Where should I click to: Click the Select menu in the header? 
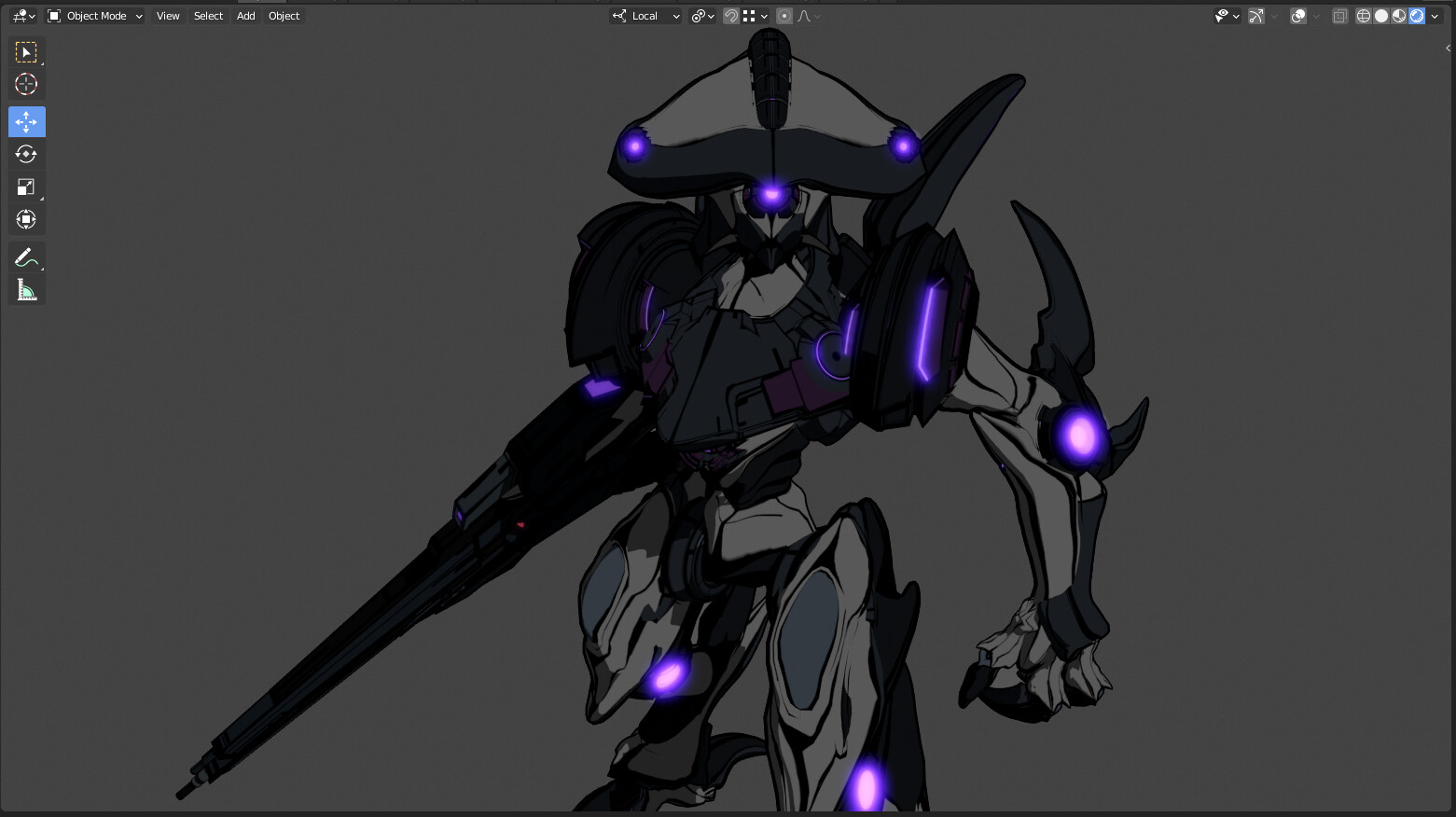tap(208, 16)
